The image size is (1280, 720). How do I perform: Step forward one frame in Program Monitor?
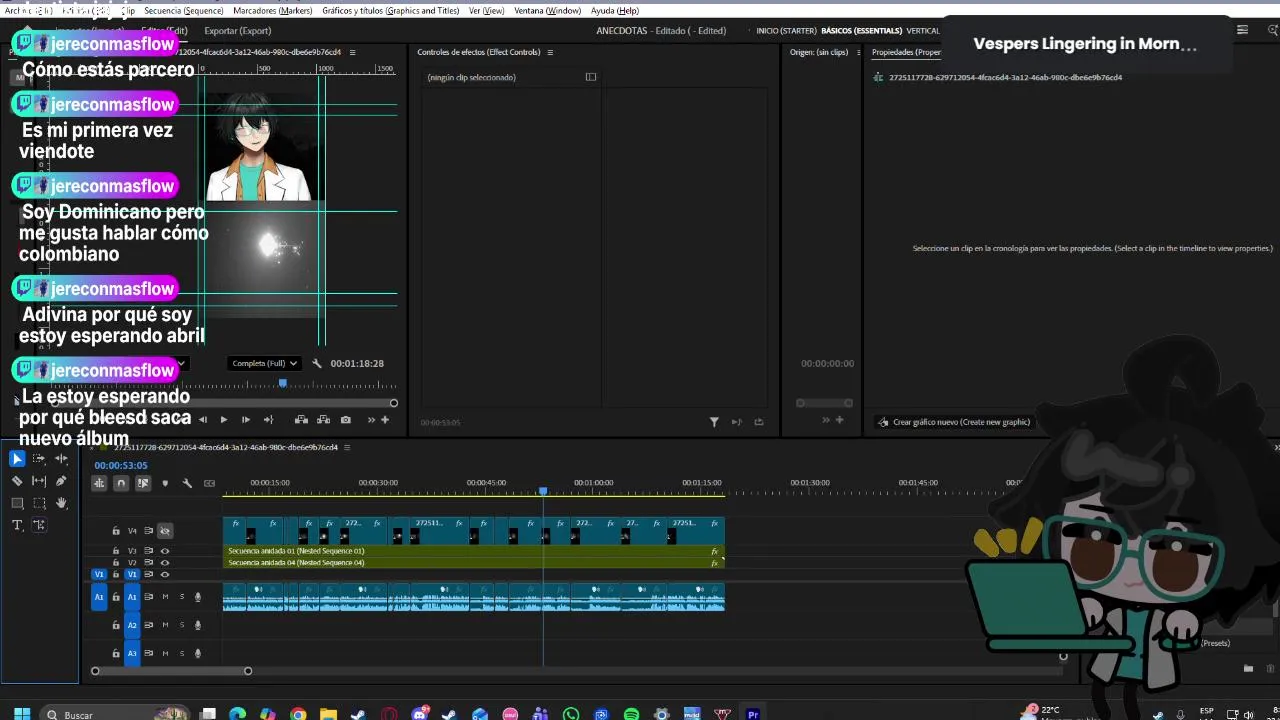(x=245, y=420)
